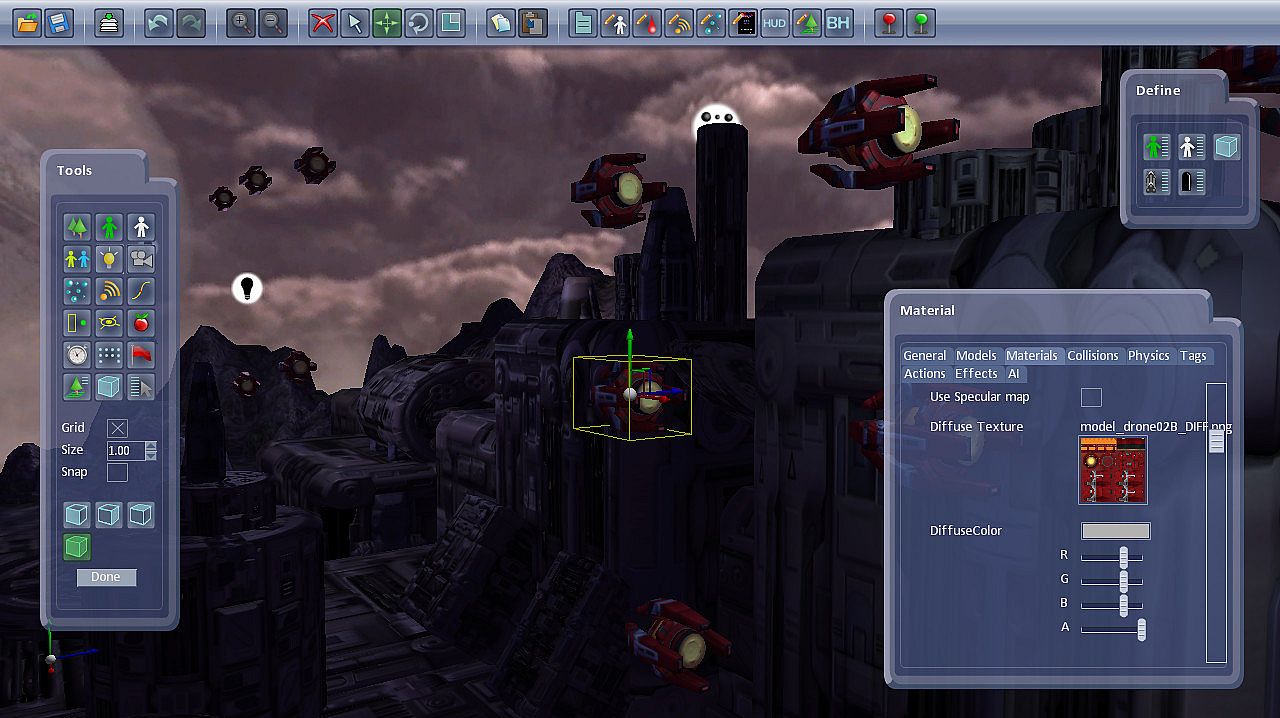
Task: Open the BH toolbar button
Action: (x=838, y=23)
